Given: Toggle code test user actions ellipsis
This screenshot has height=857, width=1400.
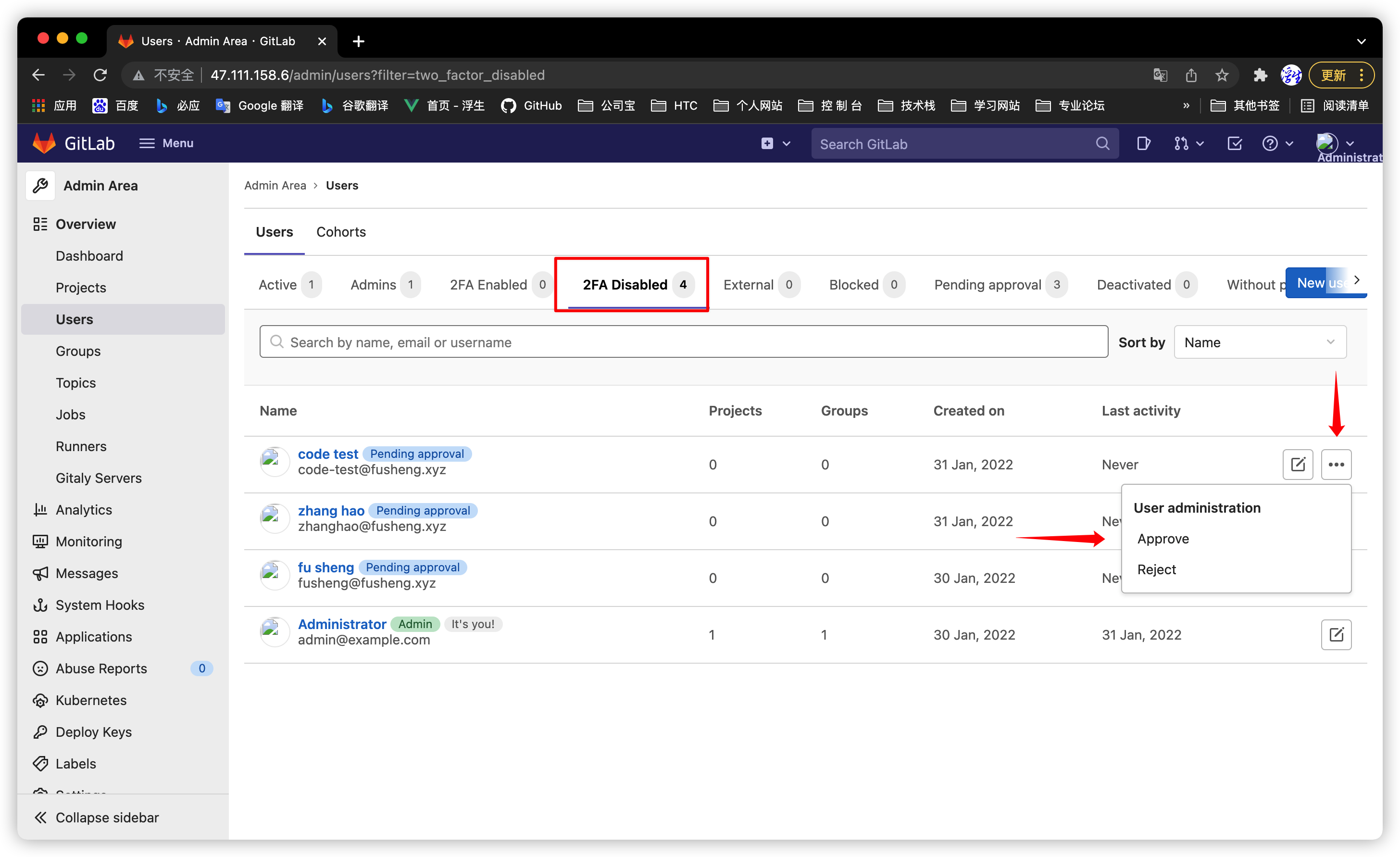Looking at the screenshot, I should point(1336,464).
